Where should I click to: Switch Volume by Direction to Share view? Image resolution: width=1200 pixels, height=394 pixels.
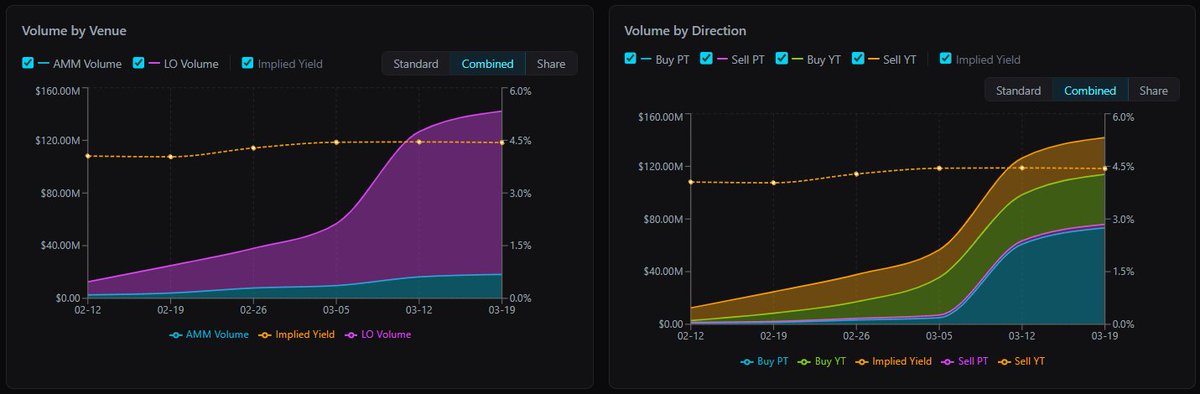[1153, 90]
